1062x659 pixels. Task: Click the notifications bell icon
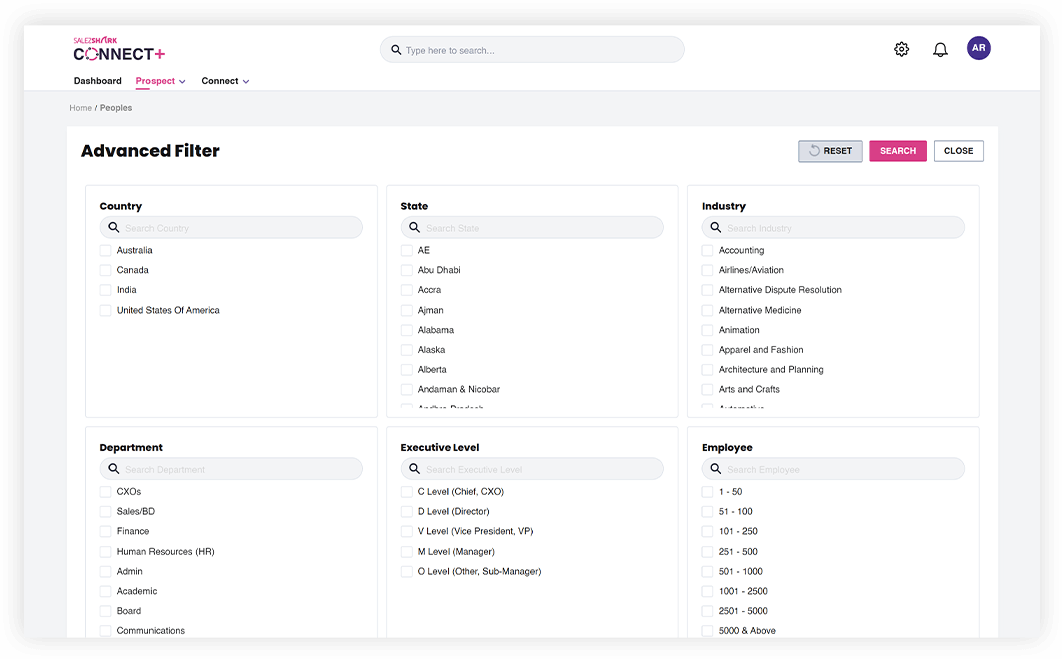[940, 49]
